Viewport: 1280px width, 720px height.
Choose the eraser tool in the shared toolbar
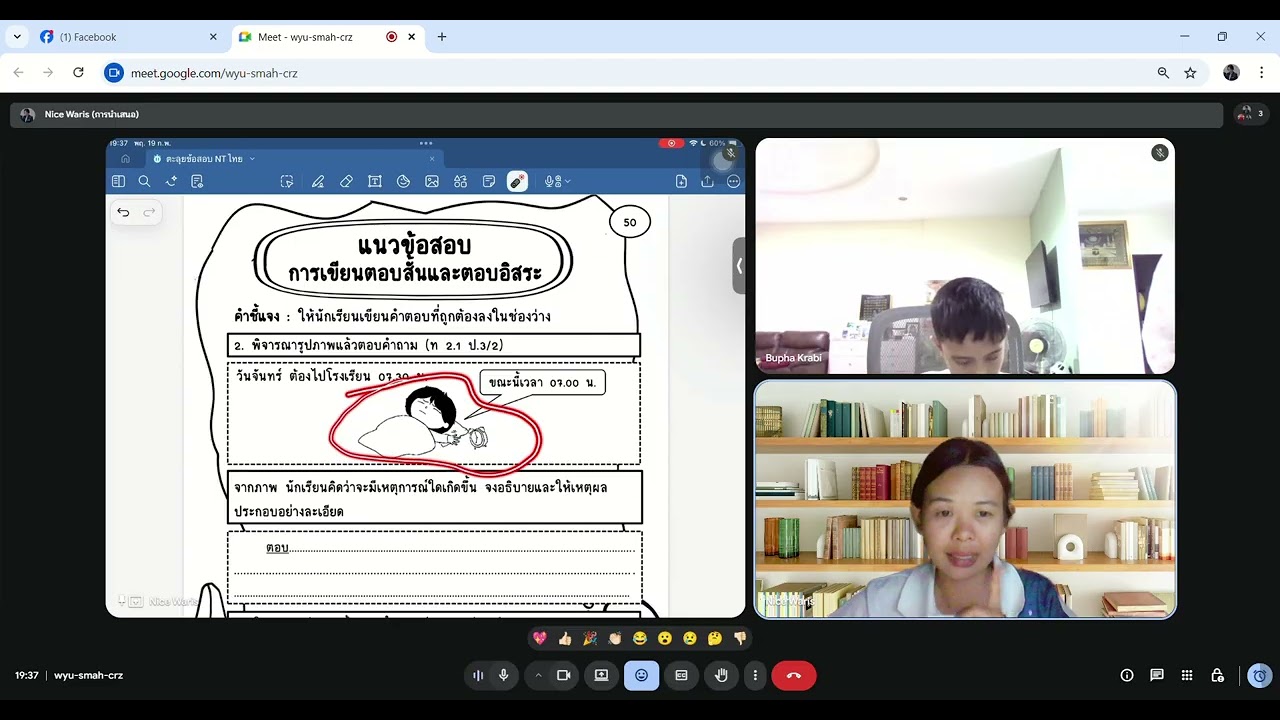click(x=346, y=181)
